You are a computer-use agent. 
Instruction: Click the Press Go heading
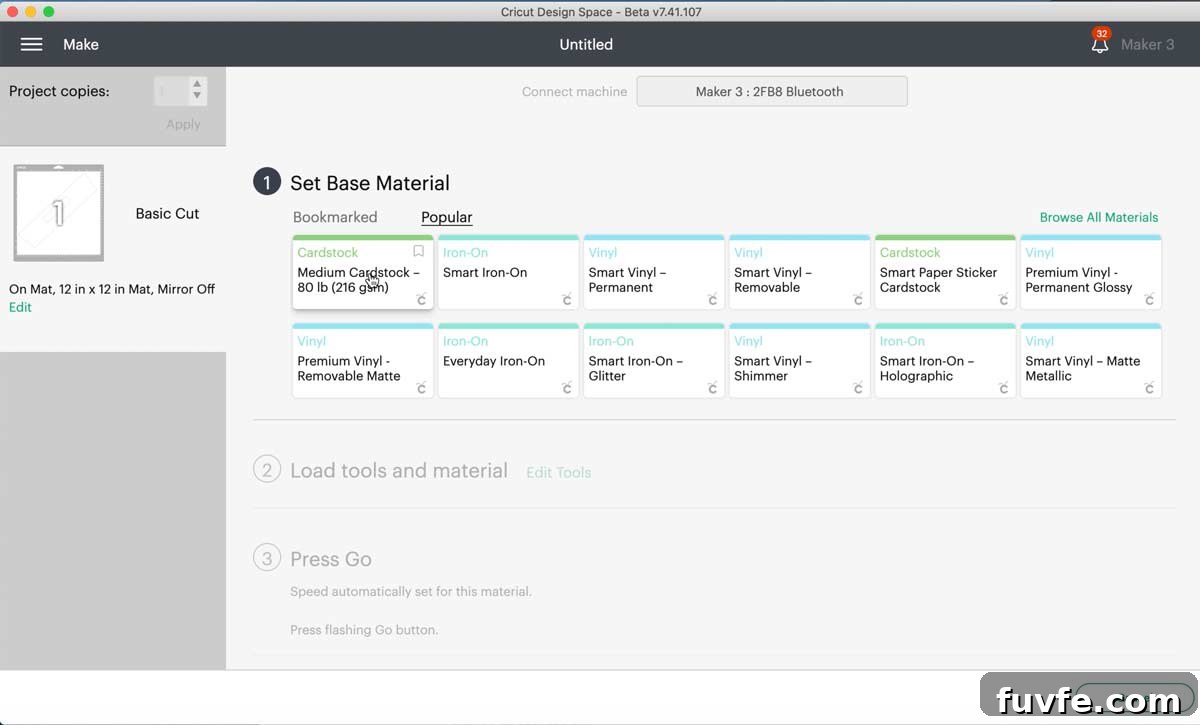tap(331, 559)
